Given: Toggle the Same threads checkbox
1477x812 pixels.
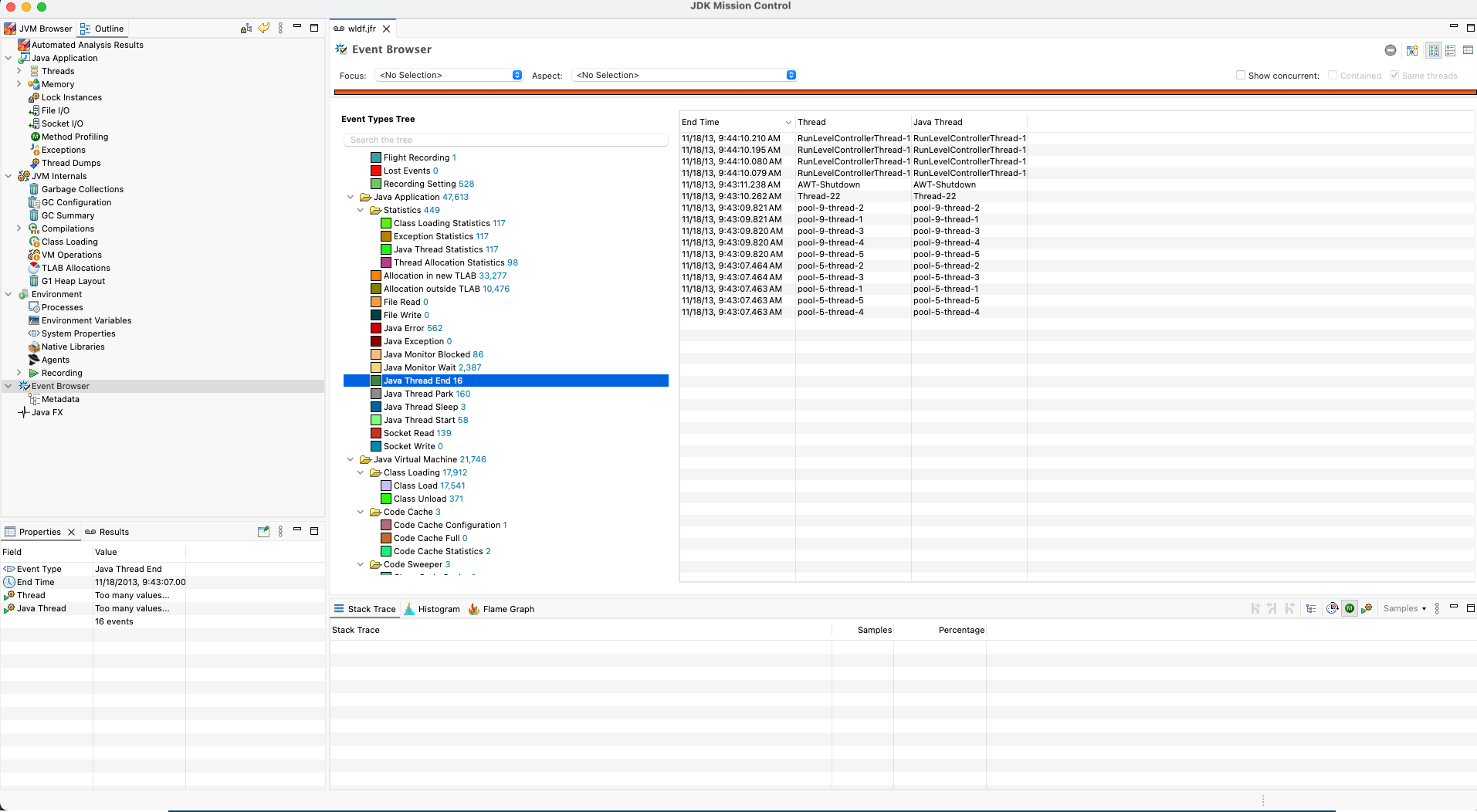Looking at the screenshot, I should pos(1394,76).
